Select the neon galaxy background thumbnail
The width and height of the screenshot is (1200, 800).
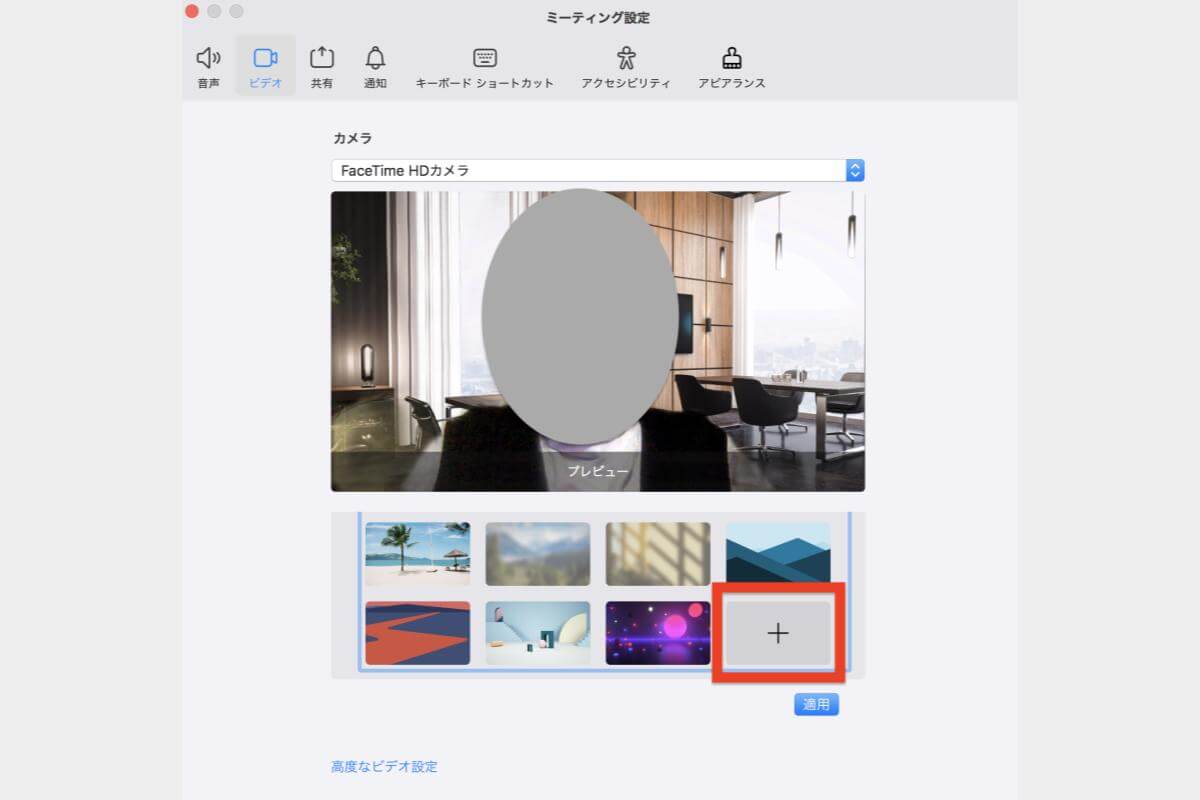pyautogui.click(x=658, y=632)
